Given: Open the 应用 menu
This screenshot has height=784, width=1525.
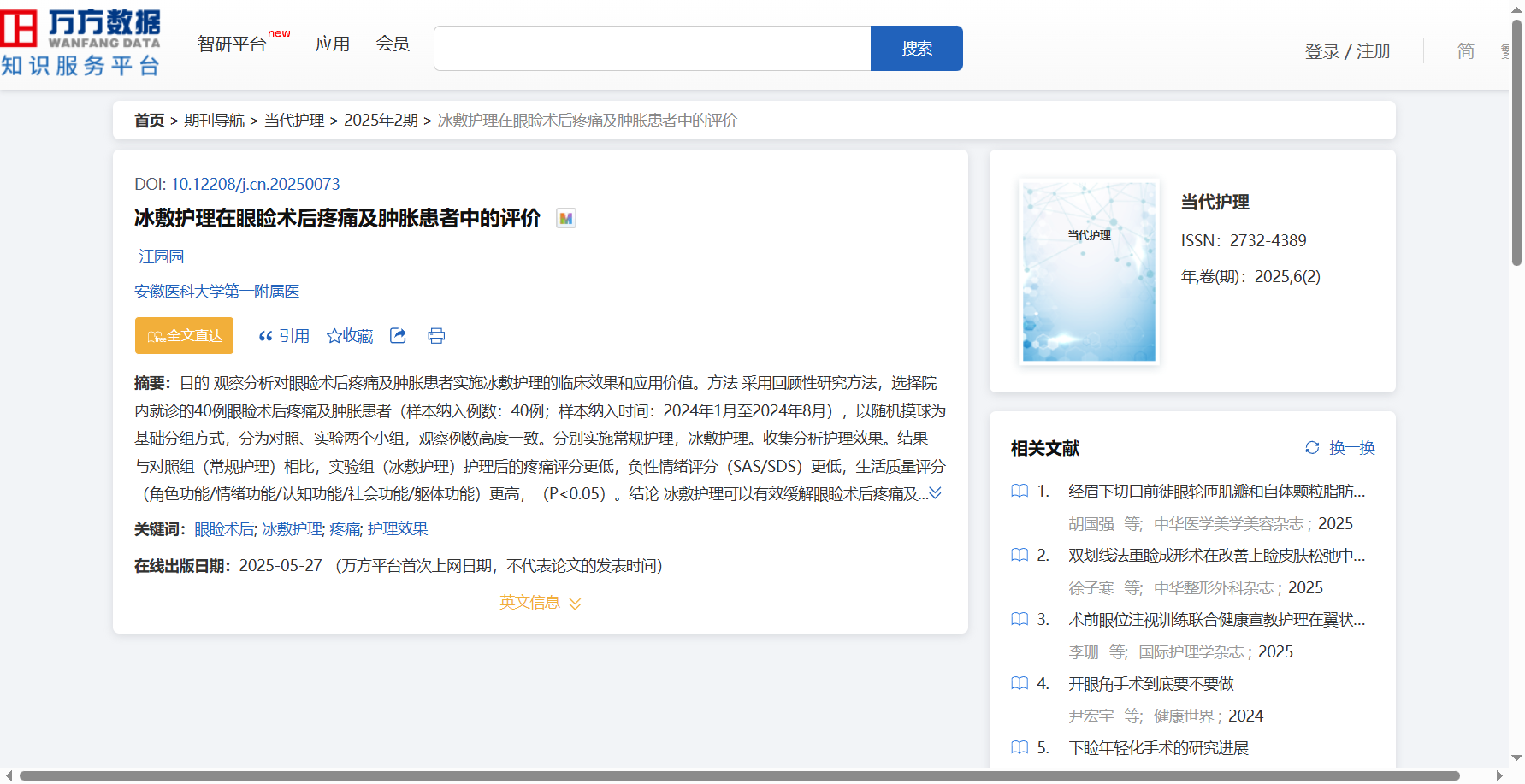Looking at the screenshot, I should pyautogui.click(x=333, y=44).
